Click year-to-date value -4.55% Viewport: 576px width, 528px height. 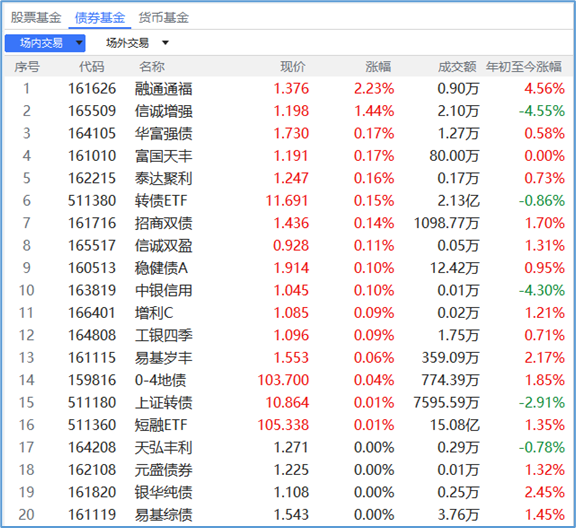pyautogui.click(x=542, y=111)
